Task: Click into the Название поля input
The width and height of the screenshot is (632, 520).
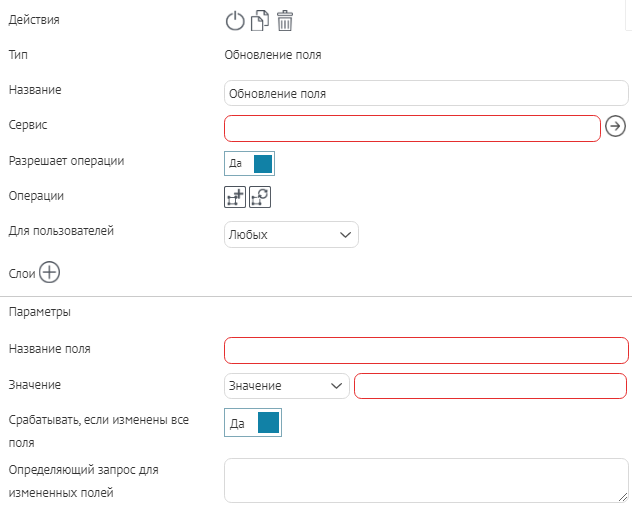Action: tap(426, 350)
